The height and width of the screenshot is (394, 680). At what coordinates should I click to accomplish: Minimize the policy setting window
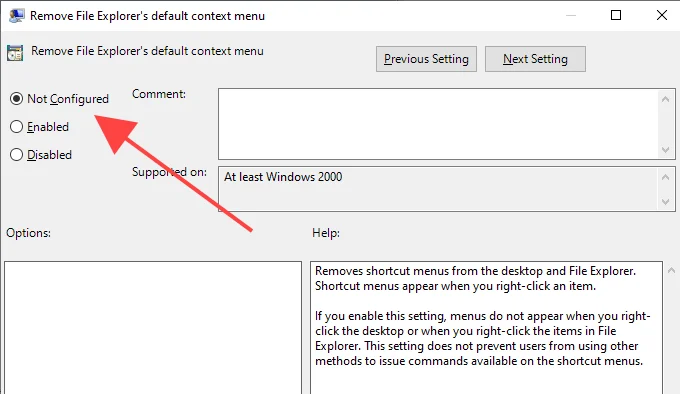pyautogui.click(x=571, y=15)
